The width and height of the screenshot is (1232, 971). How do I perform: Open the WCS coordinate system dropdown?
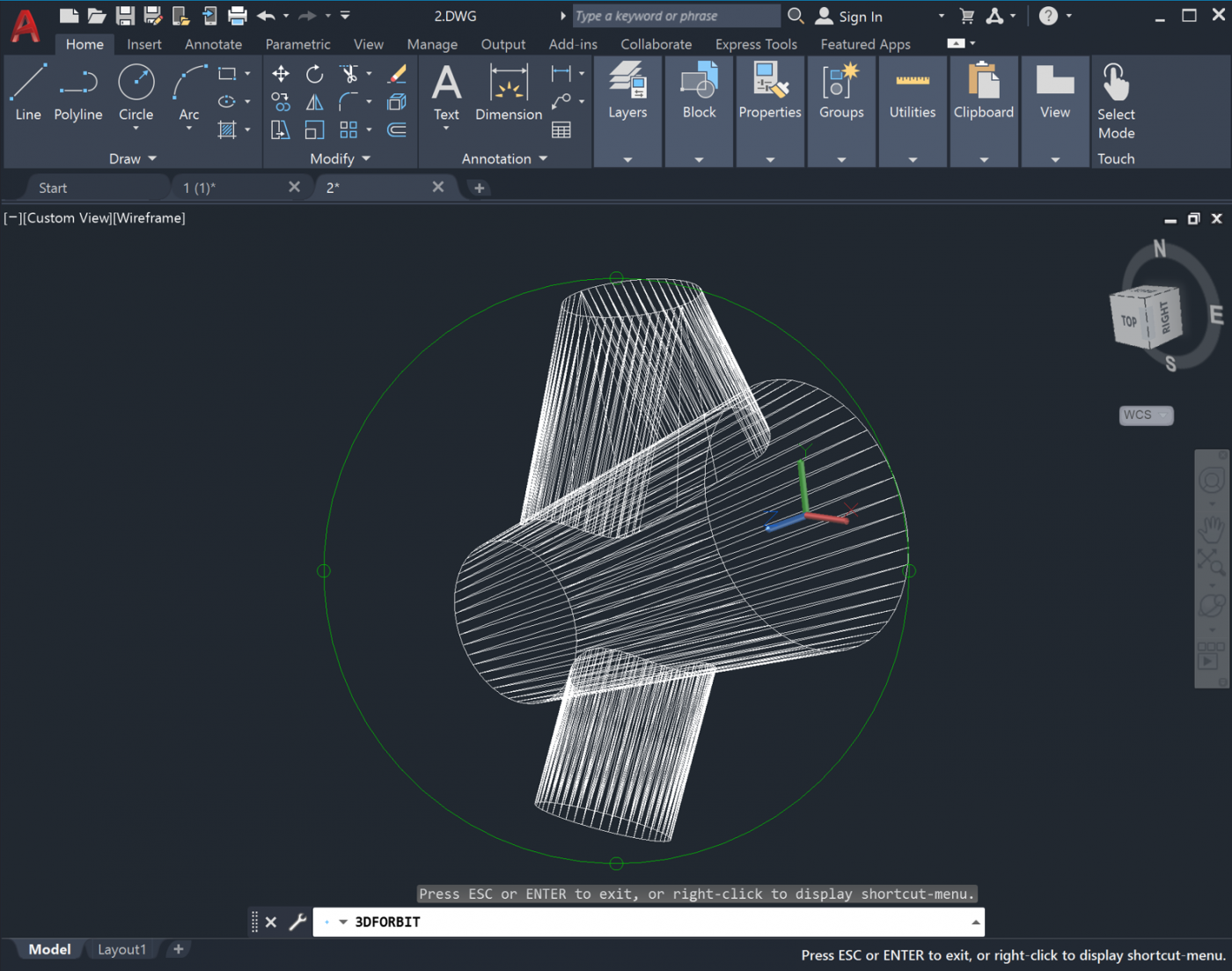[1146, 415]
